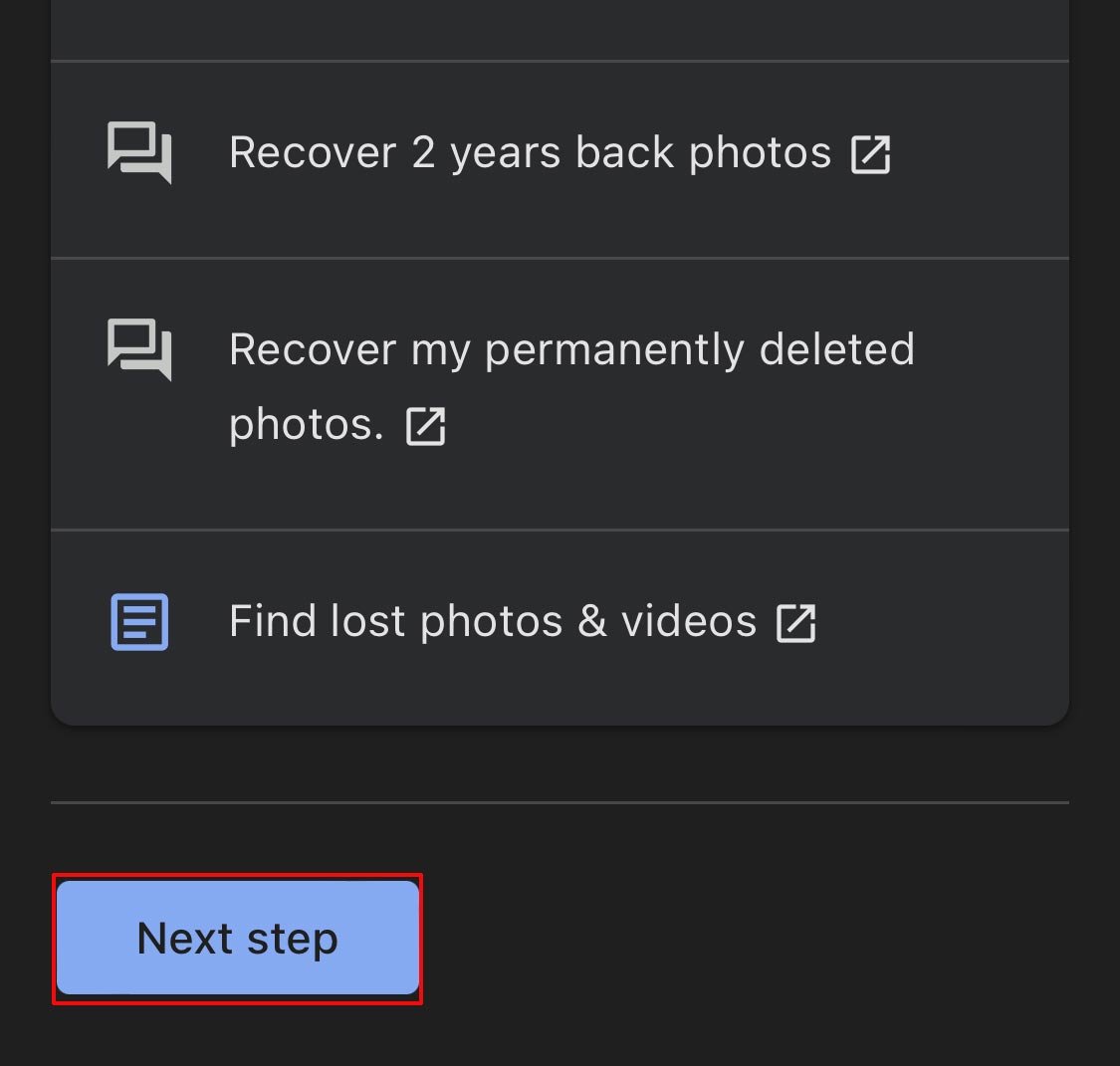The height and width of the screenshot is (1066, 1120).
Task: Click the word "videos" in the help article link
Action: point(689,620)
